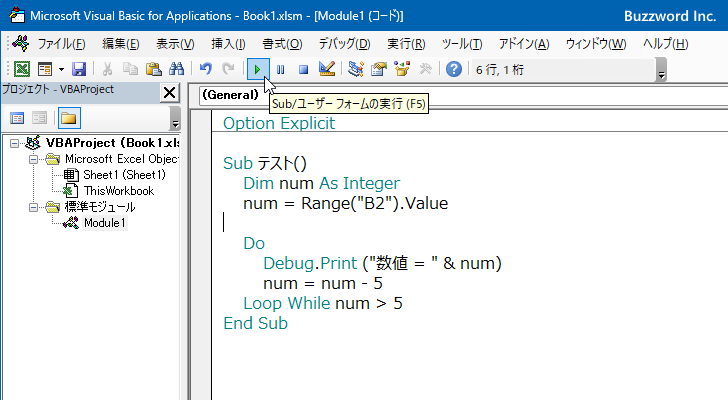
Task: Save the workbook with the floppy icon
Action: (x=79, y=69)
